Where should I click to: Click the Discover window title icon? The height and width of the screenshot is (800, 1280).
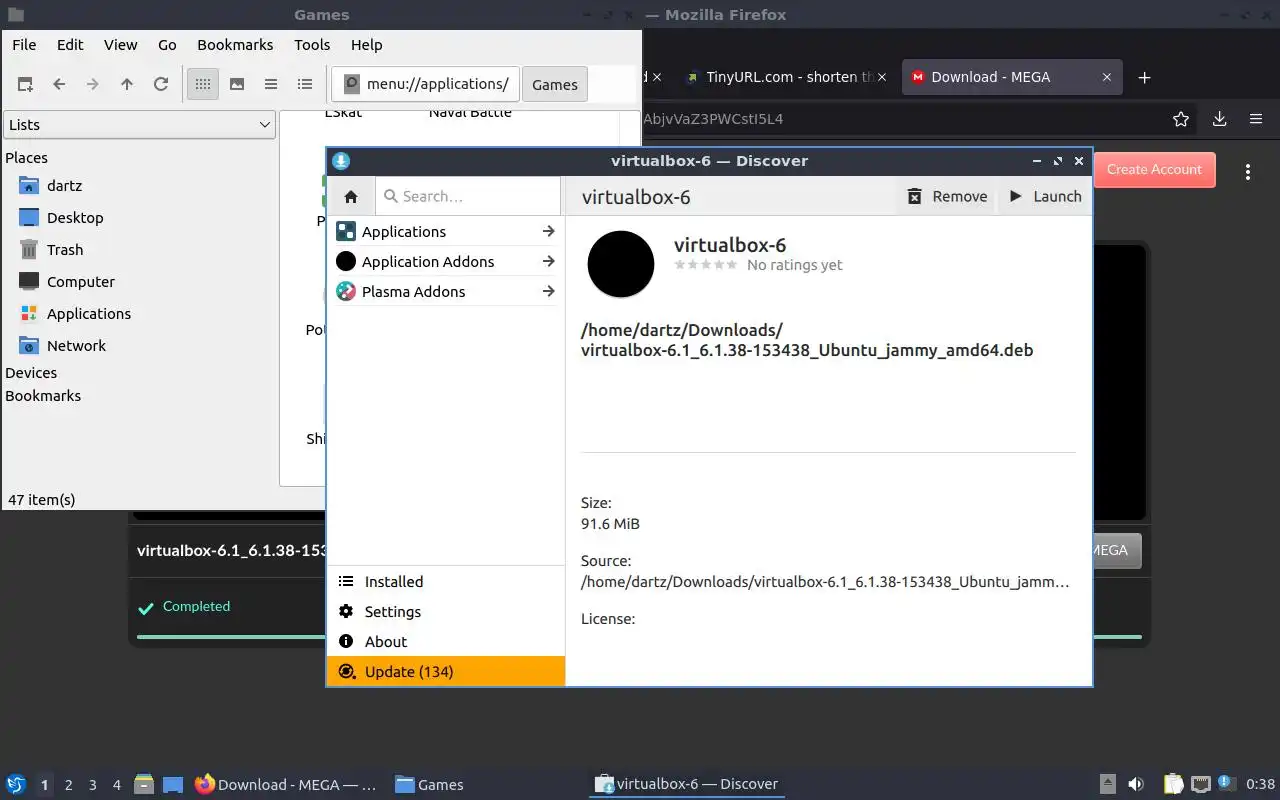point(341,160)
